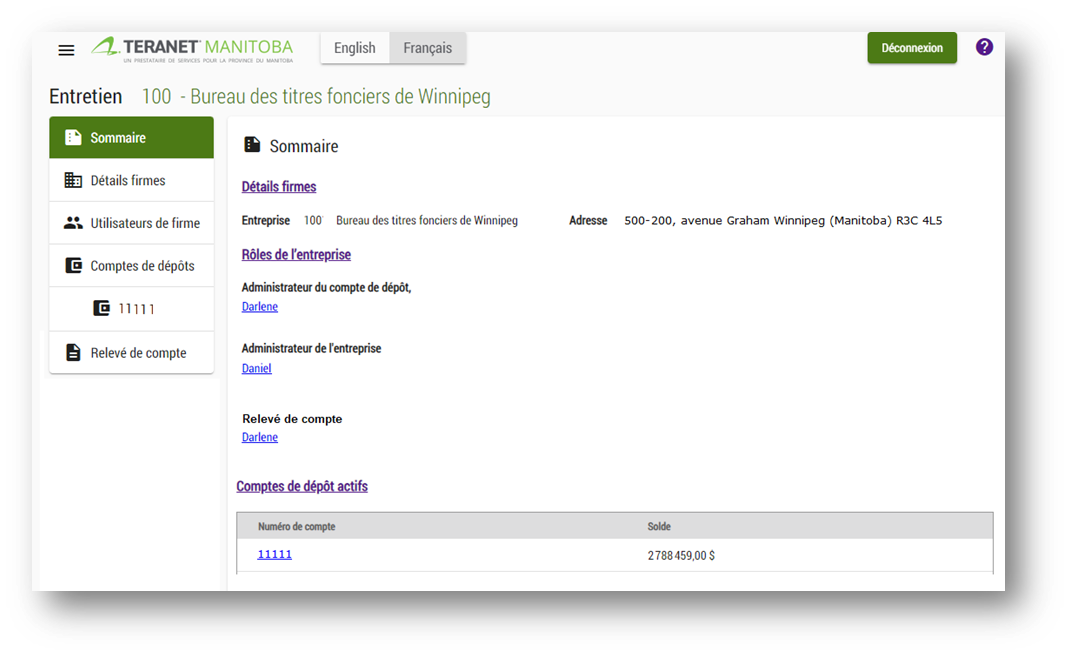Image resolution: width=1070 pixels, height=656 pixels.
Task: Open the Comptes de dépôt actifs link
Action: coord(302,487)
